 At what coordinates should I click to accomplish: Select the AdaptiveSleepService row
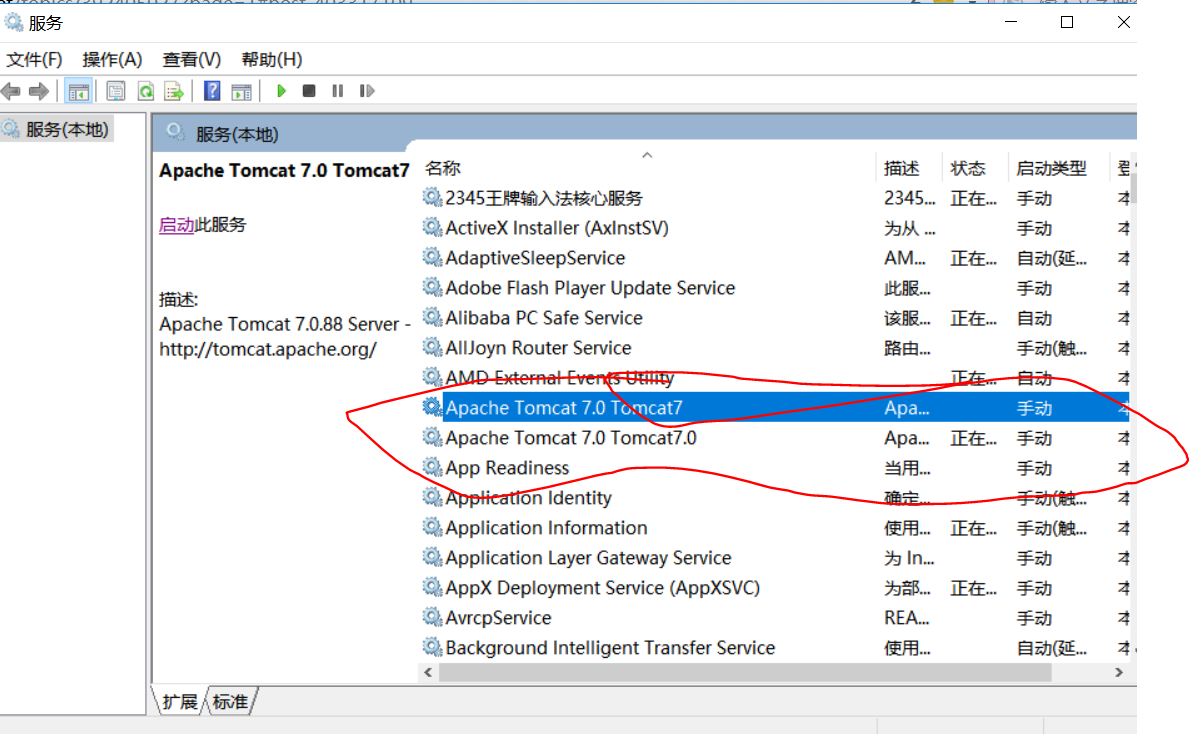(774, 259)
